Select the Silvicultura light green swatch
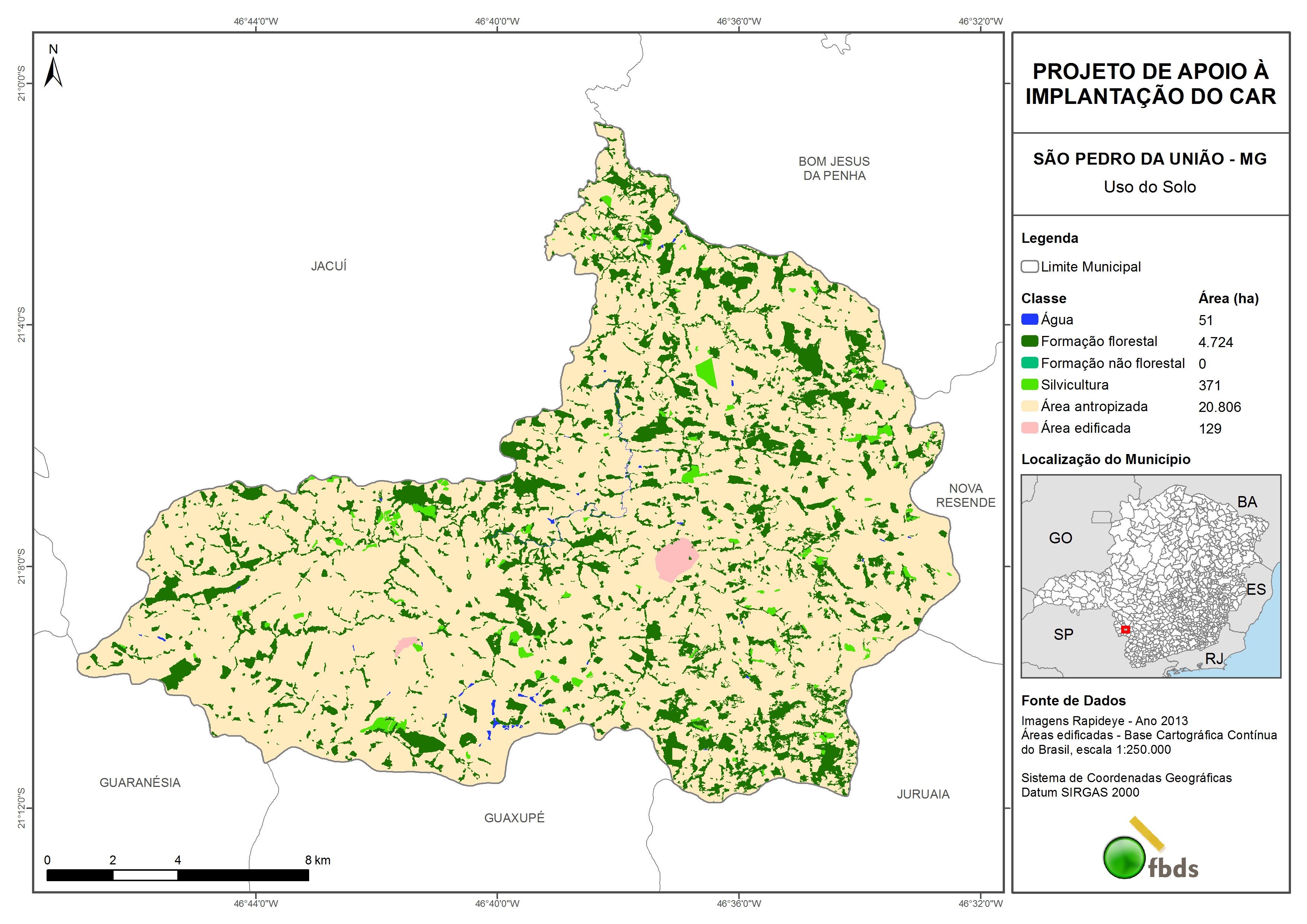The image size is (1307, 924). pos(1029,384)
